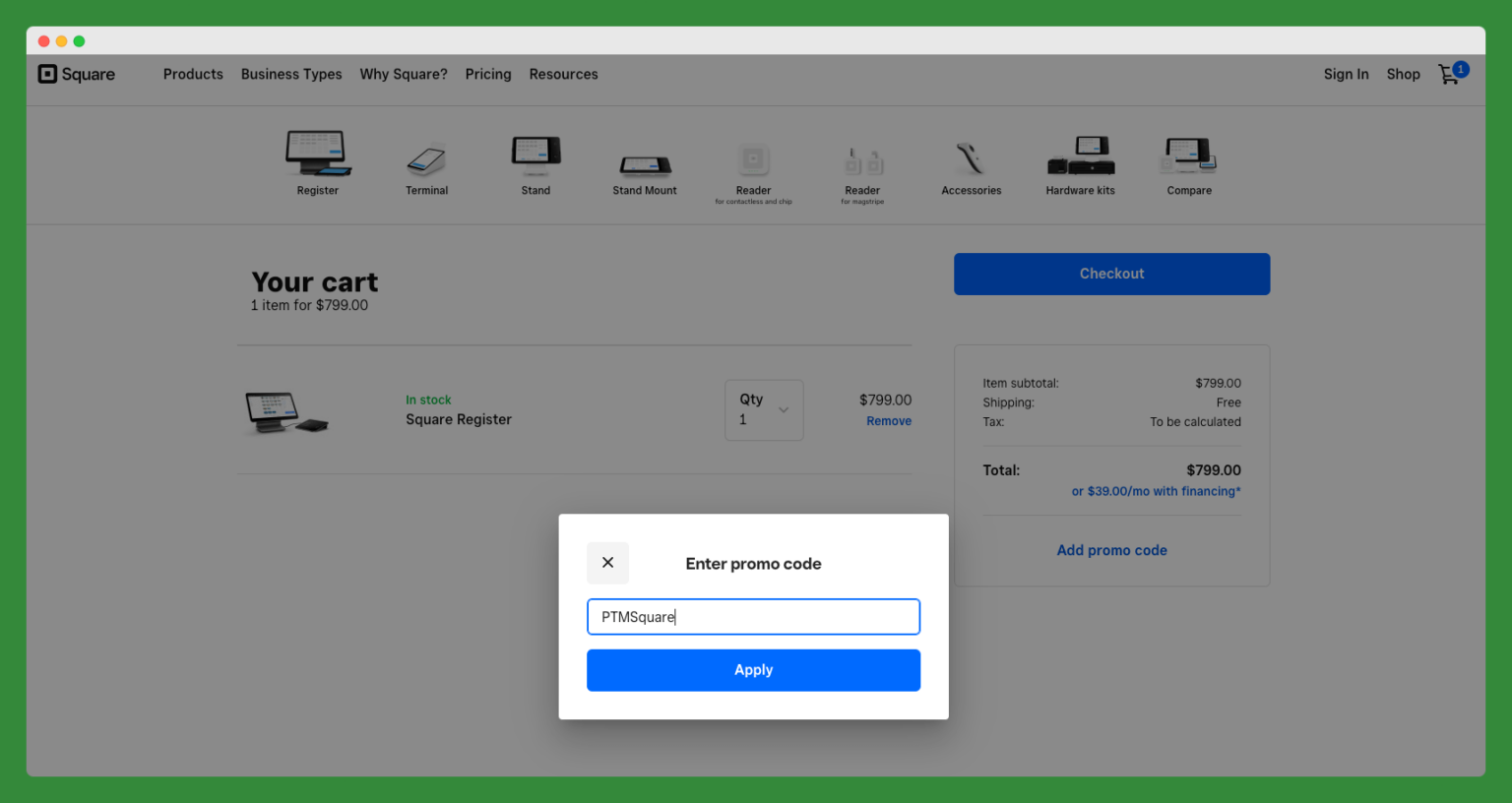Open the Products menu
The height and width of the screenshot is (803, 1512).
point(193,74)
